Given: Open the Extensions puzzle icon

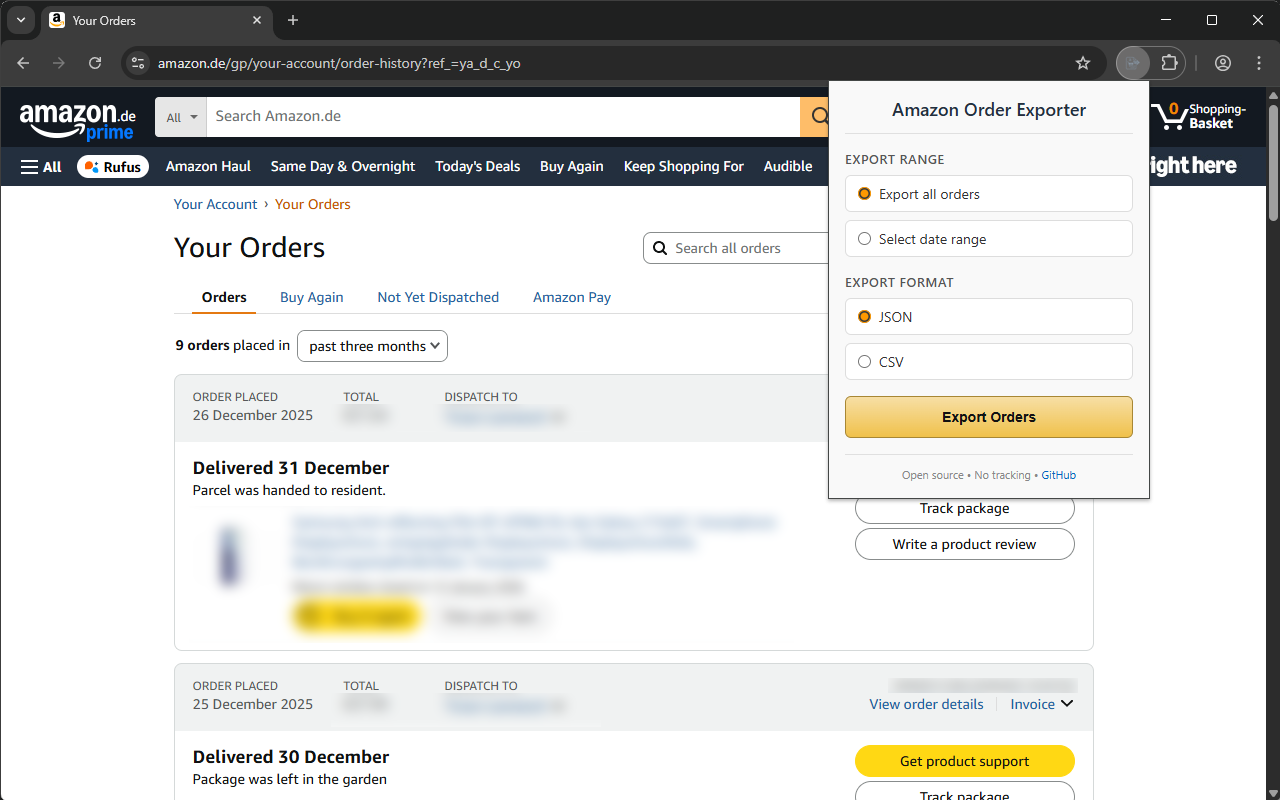Looking at the screenshot, I should tap(1169, 63).
